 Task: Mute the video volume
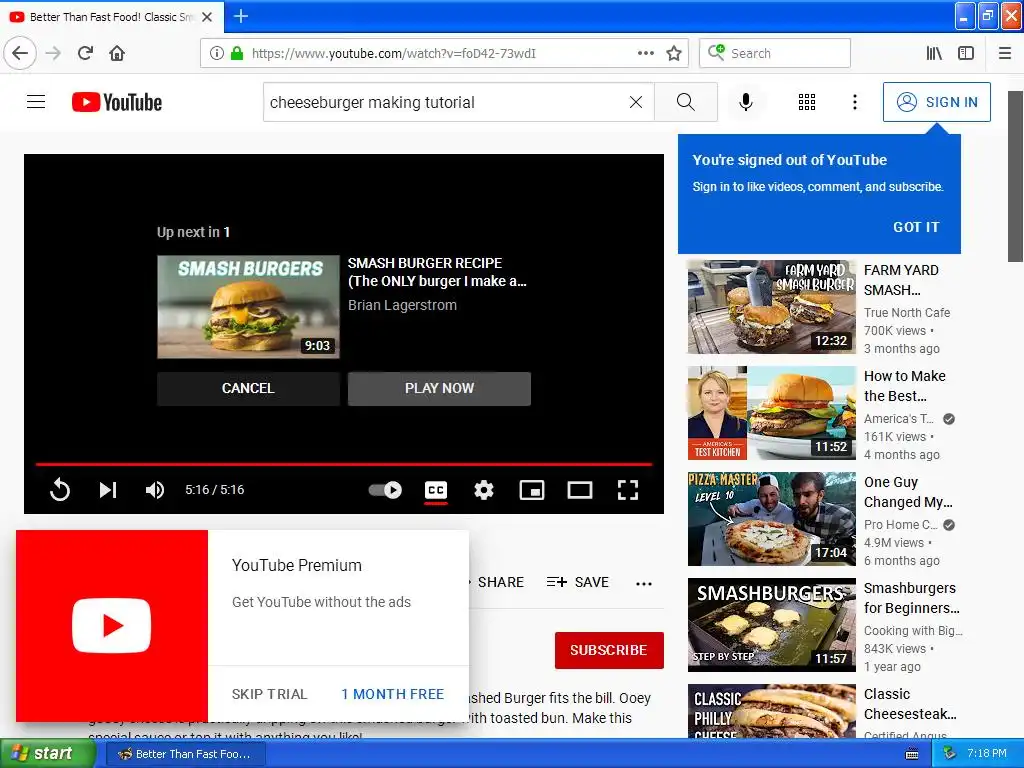tap(155, 490)
